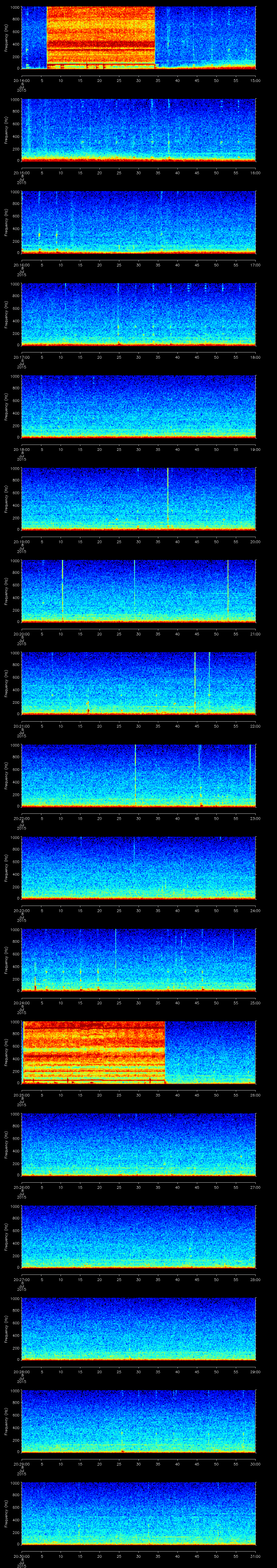The height and width of the screenshot is (1568, 277).
Task: Open the 20:29:00 spectrogram panel
Action: [138, 1421]
